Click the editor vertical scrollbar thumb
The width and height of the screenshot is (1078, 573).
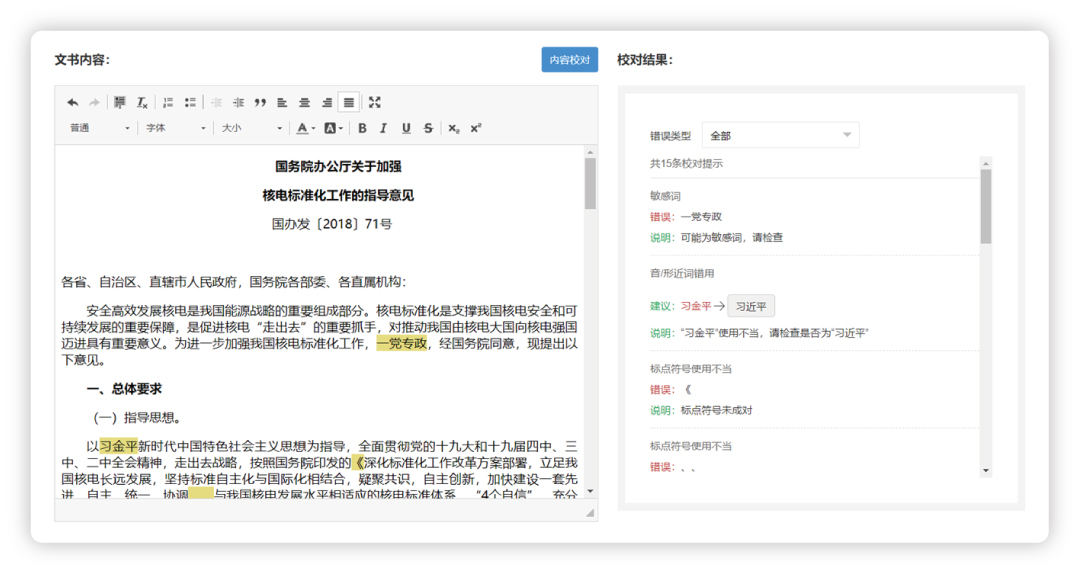tap(590, 184)
